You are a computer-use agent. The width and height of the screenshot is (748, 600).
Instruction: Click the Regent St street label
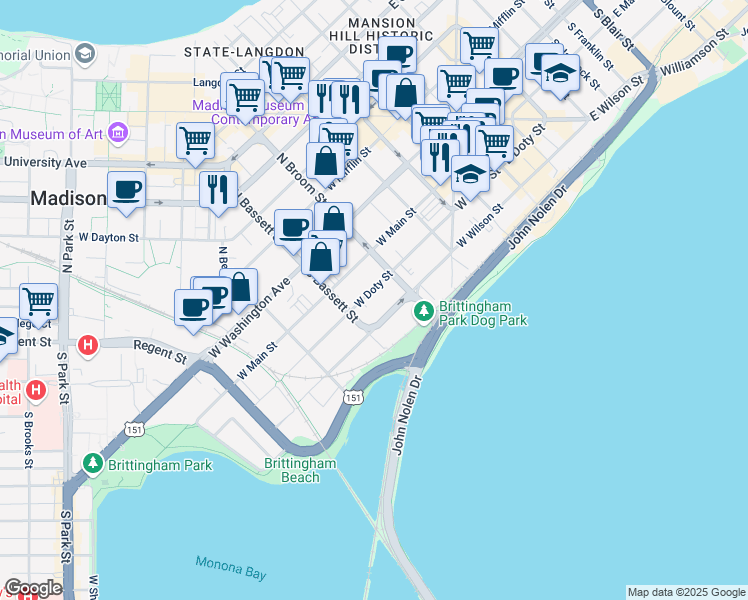click(160, 352)
